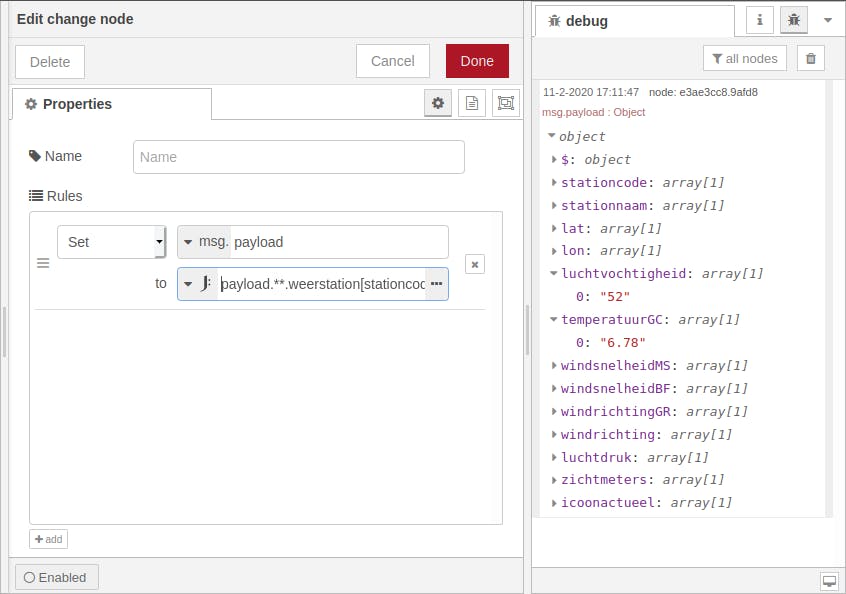Toggle the Enabled node state
The height and width of the screenshot is (594, 846).
point(57,577)
